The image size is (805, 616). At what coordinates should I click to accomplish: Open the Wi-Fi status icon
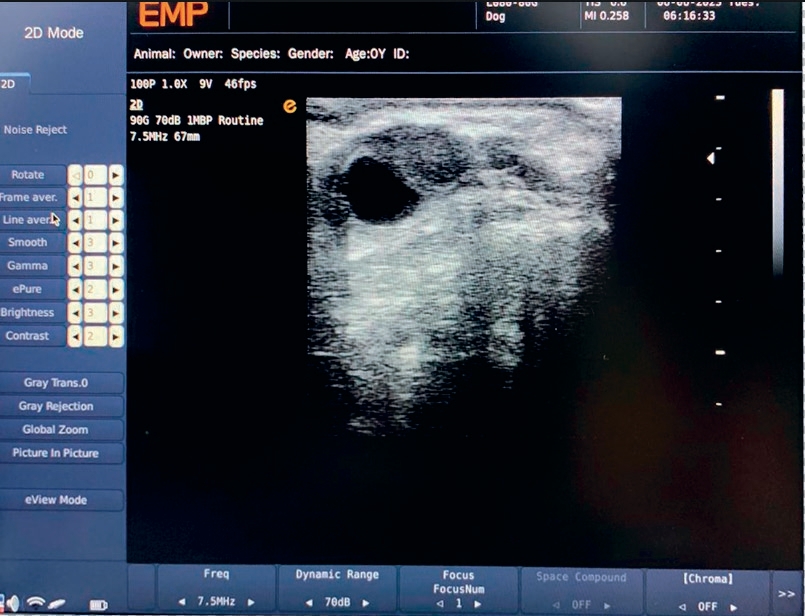(x=35, y=603)
